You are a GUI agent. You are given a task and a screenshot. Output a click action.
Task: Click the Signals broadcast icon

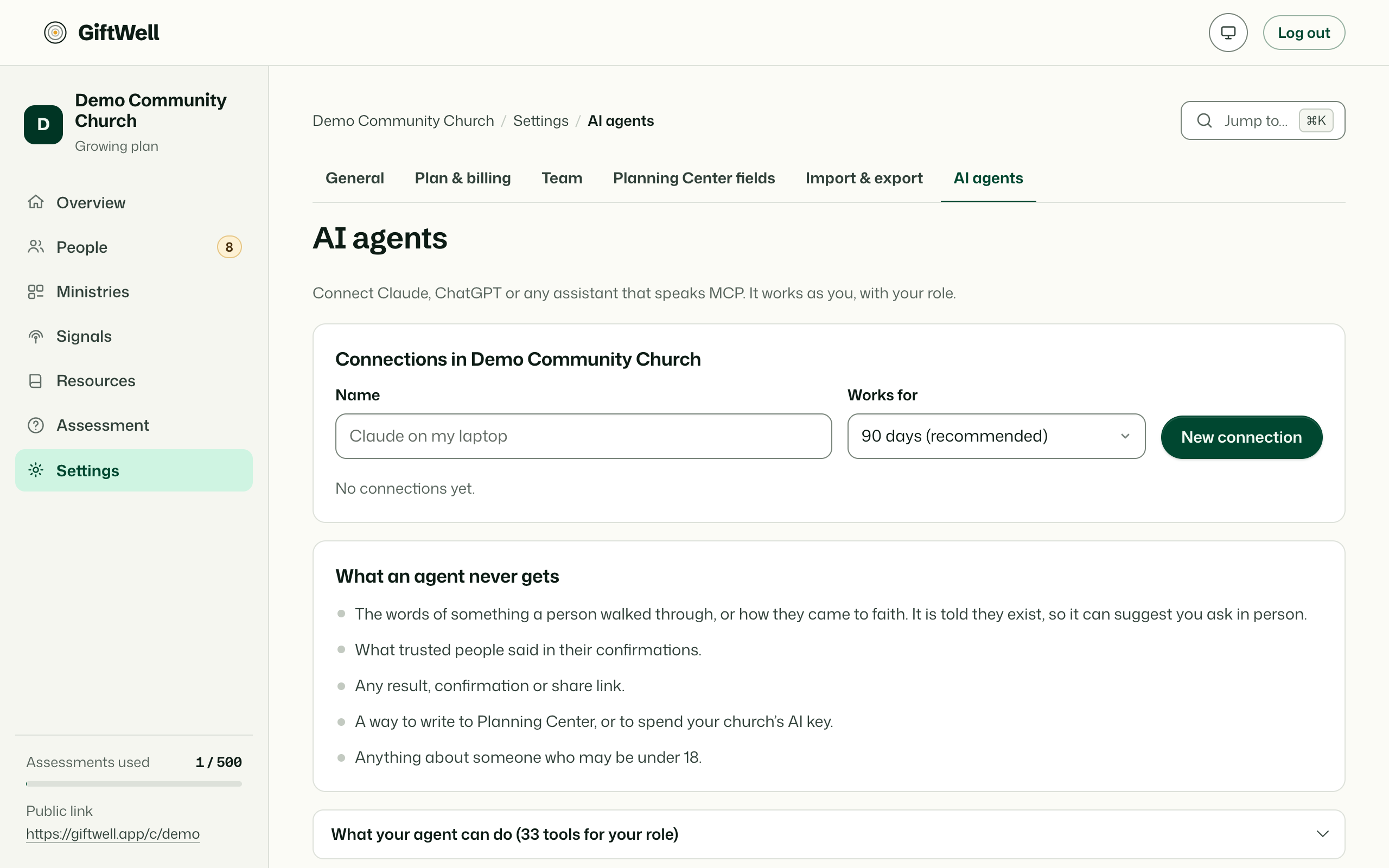pos(36,336)
